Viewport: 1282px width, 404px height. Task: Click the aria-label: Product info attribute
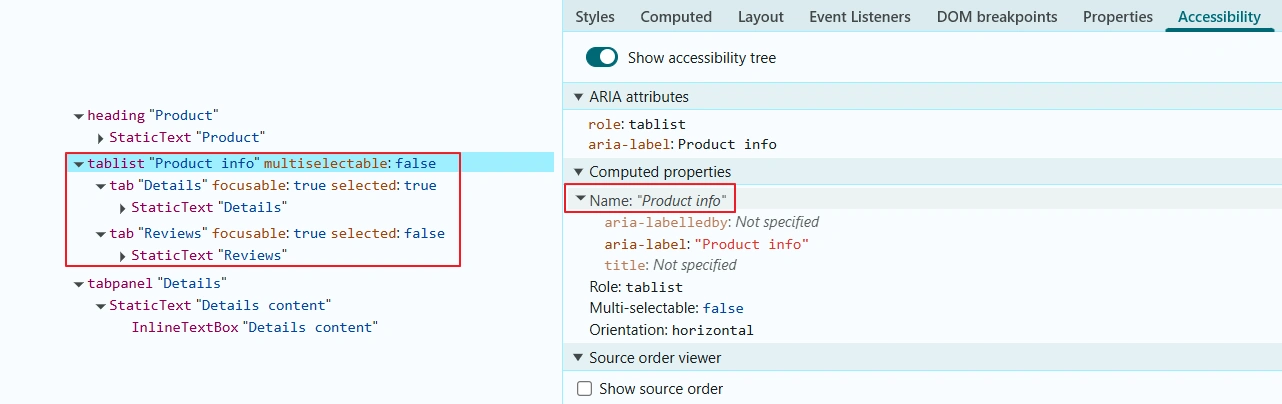click(x=683, y=144)
